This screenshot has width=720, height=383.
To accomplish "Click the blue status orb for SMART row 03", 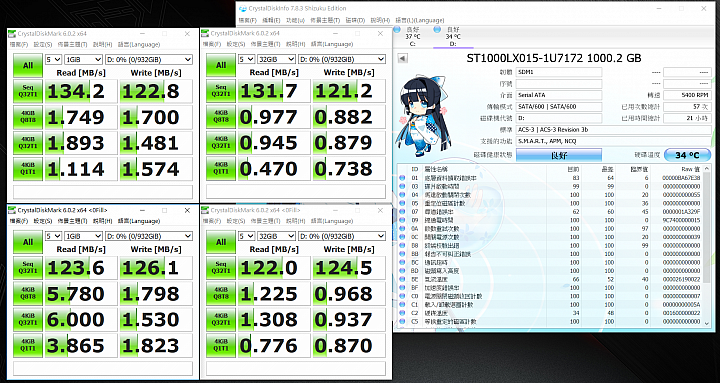I will pos(402,186).
